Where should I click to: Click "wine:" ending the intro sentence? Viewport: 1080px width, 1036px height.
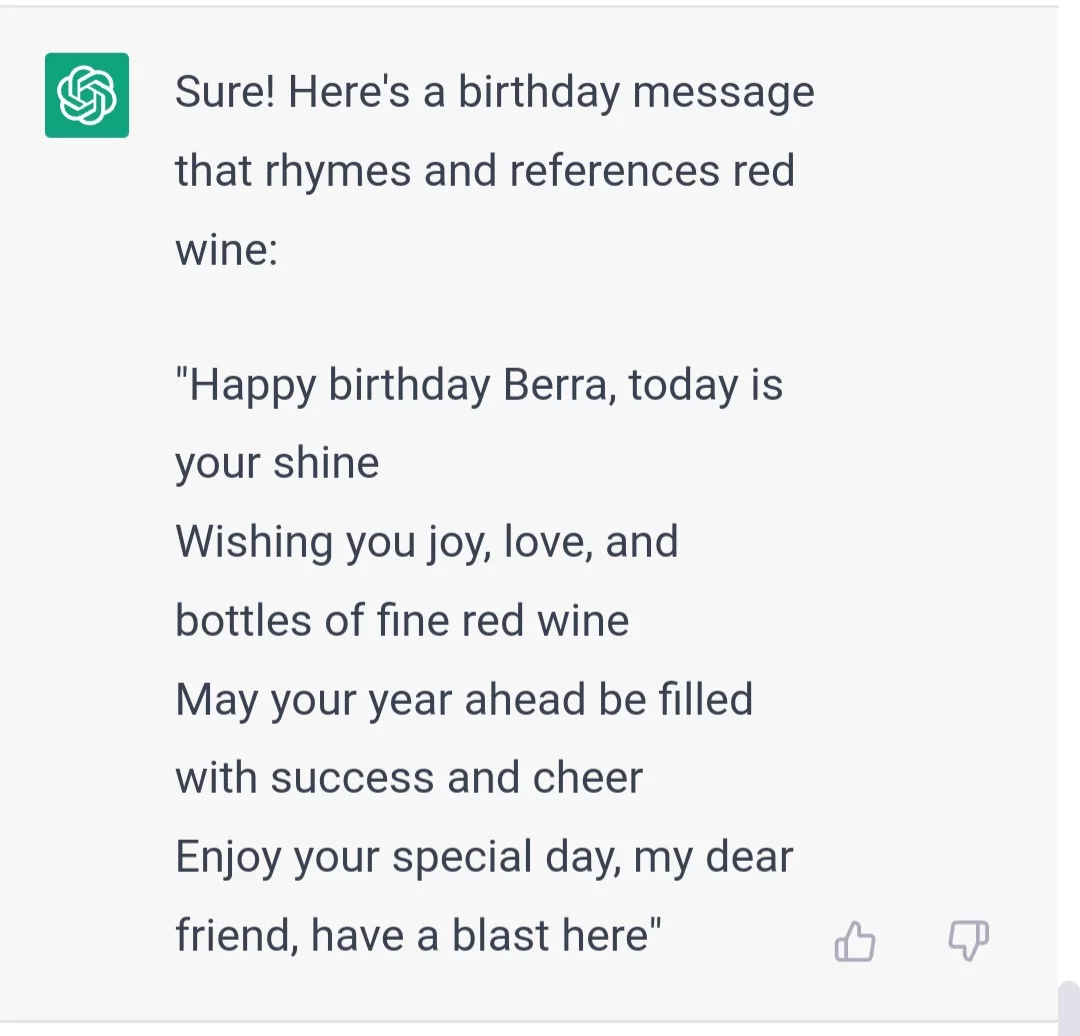click(226, 249)
